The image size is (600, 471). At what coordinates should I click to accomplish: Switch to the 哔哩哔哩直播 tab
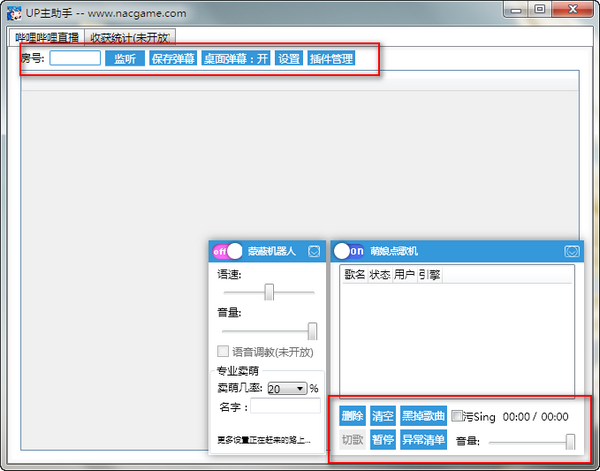tap(46, 37)
